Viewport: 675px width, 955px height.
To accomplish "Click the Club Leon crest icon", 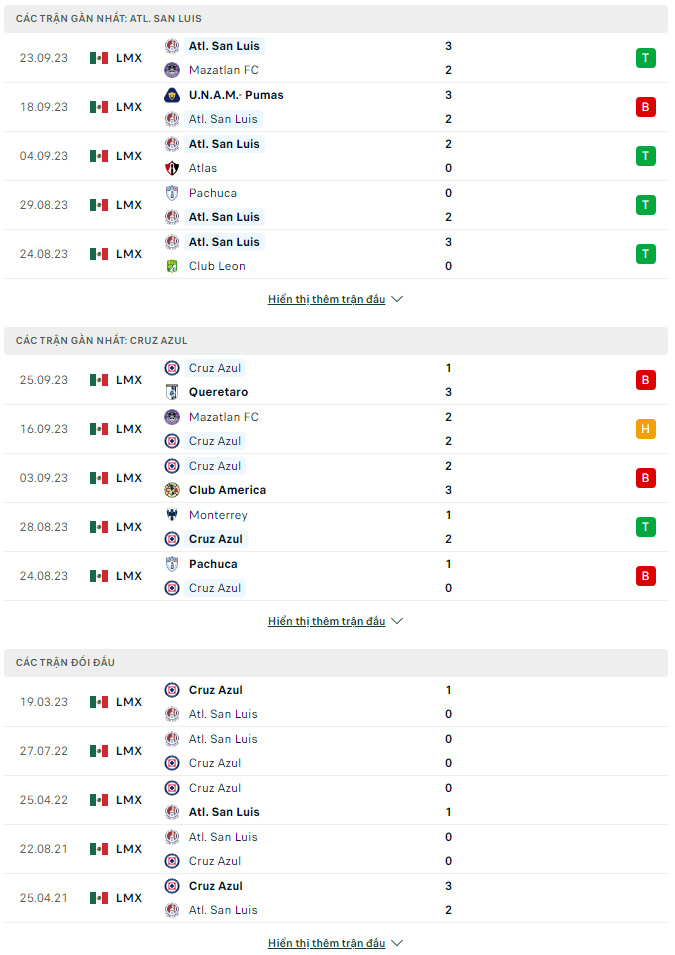I will (x=172, y=266).
